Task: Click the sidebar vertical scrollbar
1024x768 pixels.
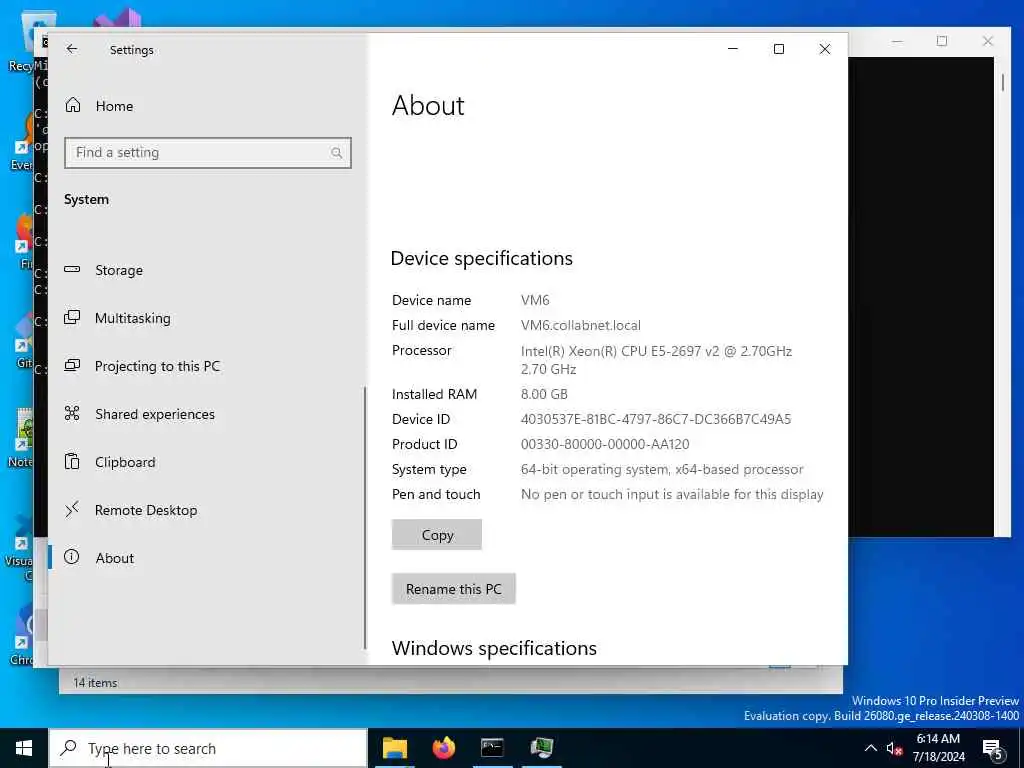Action: [x=364, y=517]
